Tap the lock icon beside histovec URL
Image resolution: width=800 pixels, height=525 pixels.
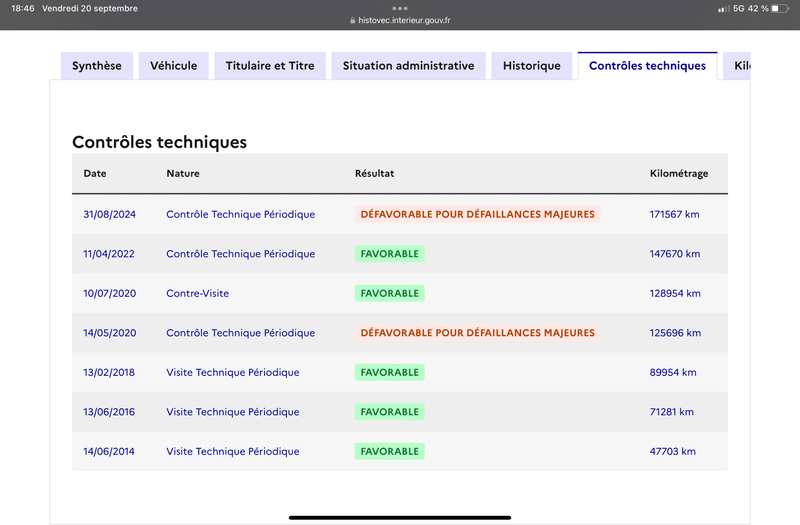pyautogui.click(x=353, y=20)
